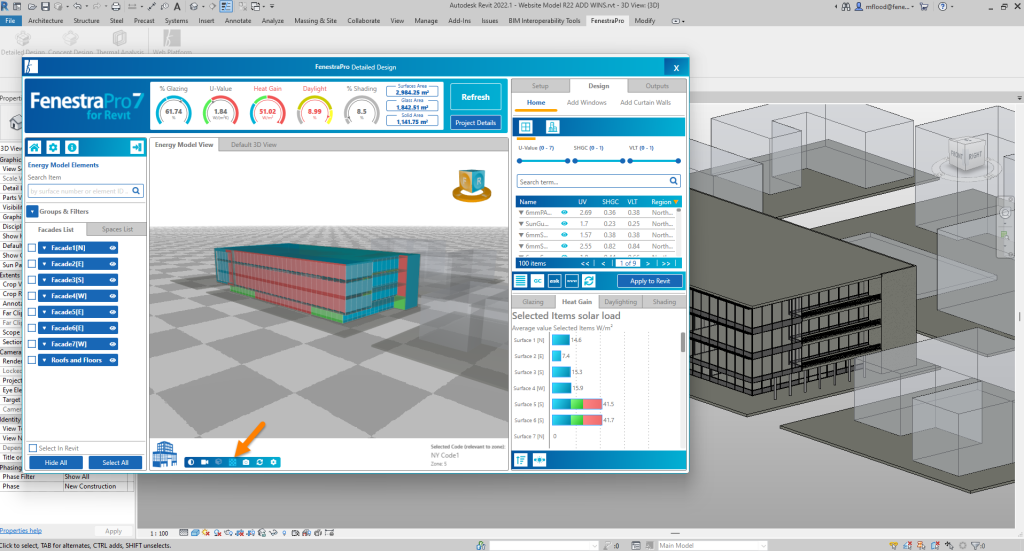1024x551 pixels.
Task: Click the Print icon in Revit quick access toolbar
Action: (116, 7)
